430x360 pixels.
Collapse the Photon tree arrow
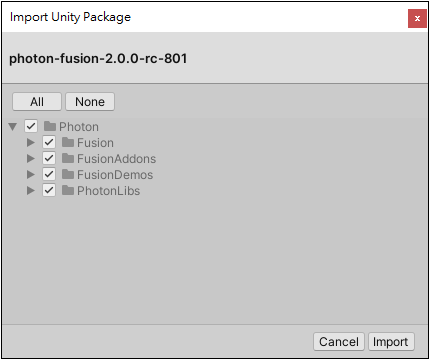(13, 127)
